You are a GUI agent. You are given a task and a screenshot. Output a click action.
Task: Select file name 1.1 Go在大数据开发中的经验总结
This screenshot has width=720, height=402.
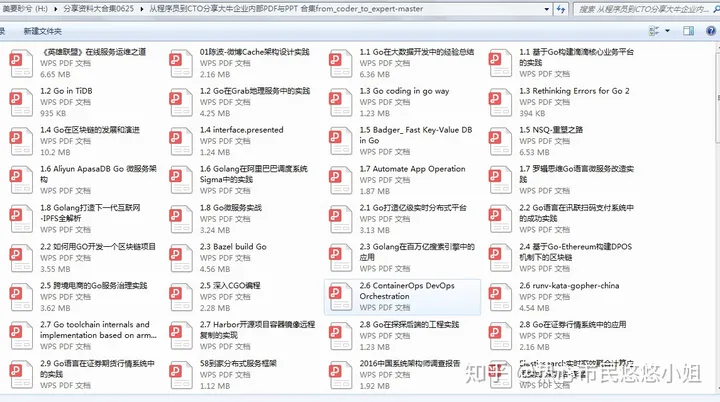coord(416,52)
